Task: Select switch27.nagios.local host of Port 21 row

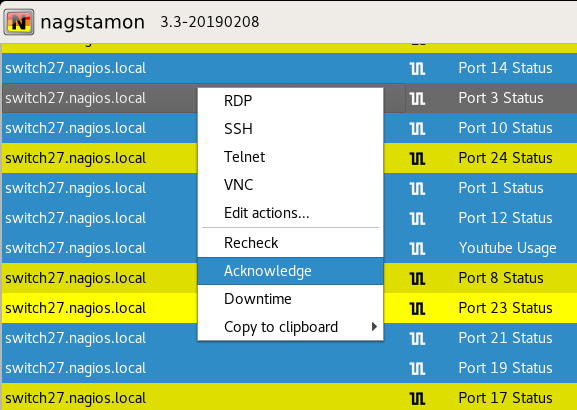Action: (75, 338)
